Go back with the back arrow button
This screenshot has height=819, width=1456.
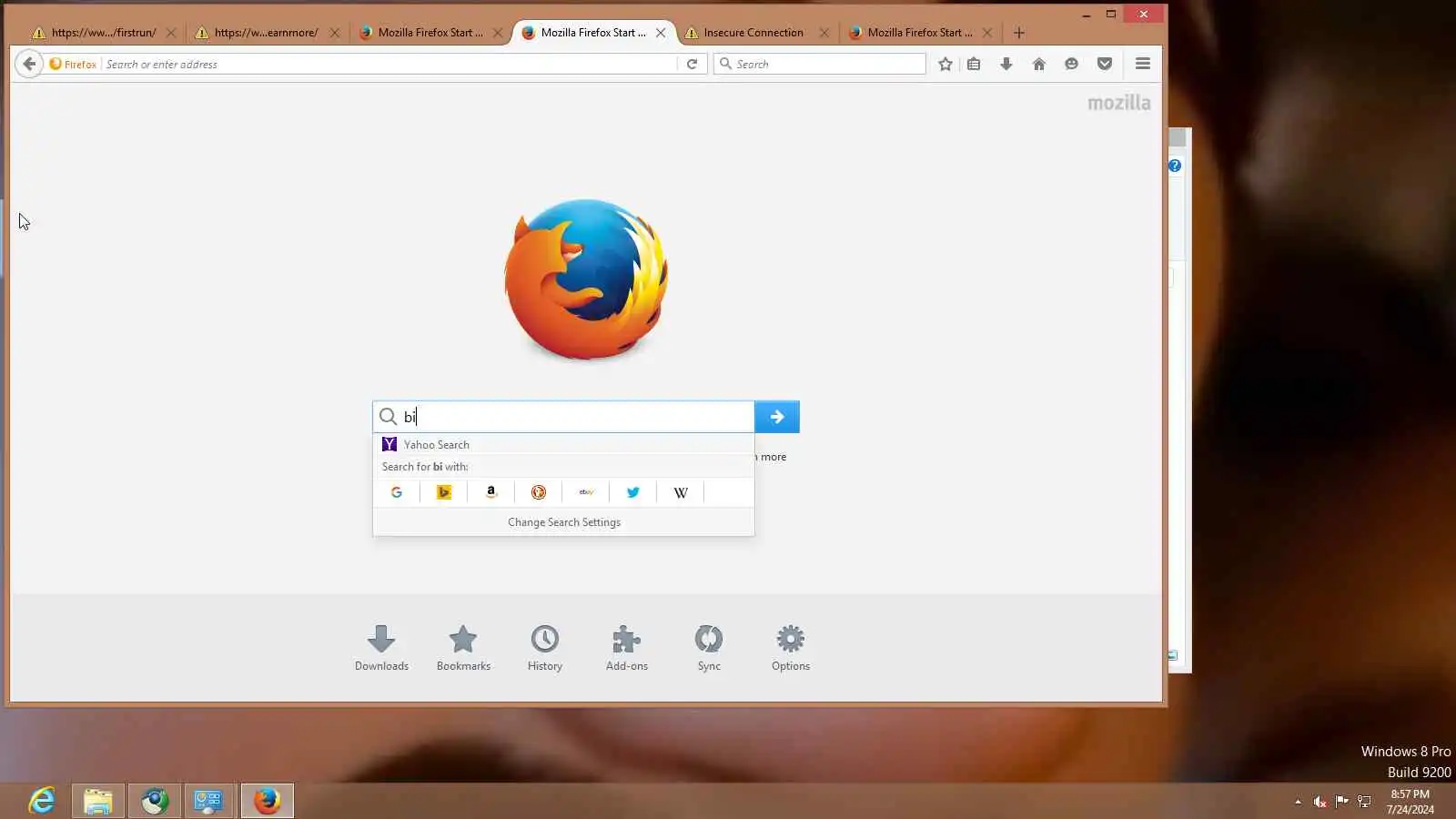[29, 64]
